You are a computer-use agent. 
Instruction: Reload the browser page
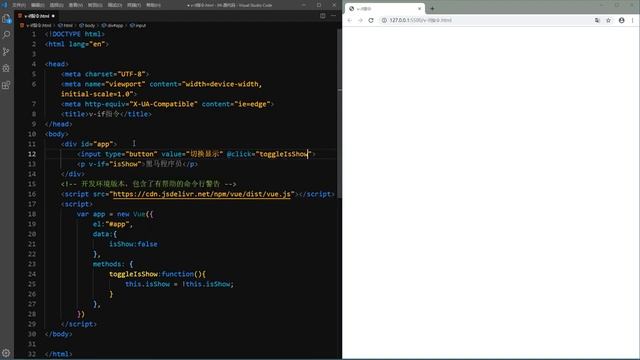(x=371, y=20)
